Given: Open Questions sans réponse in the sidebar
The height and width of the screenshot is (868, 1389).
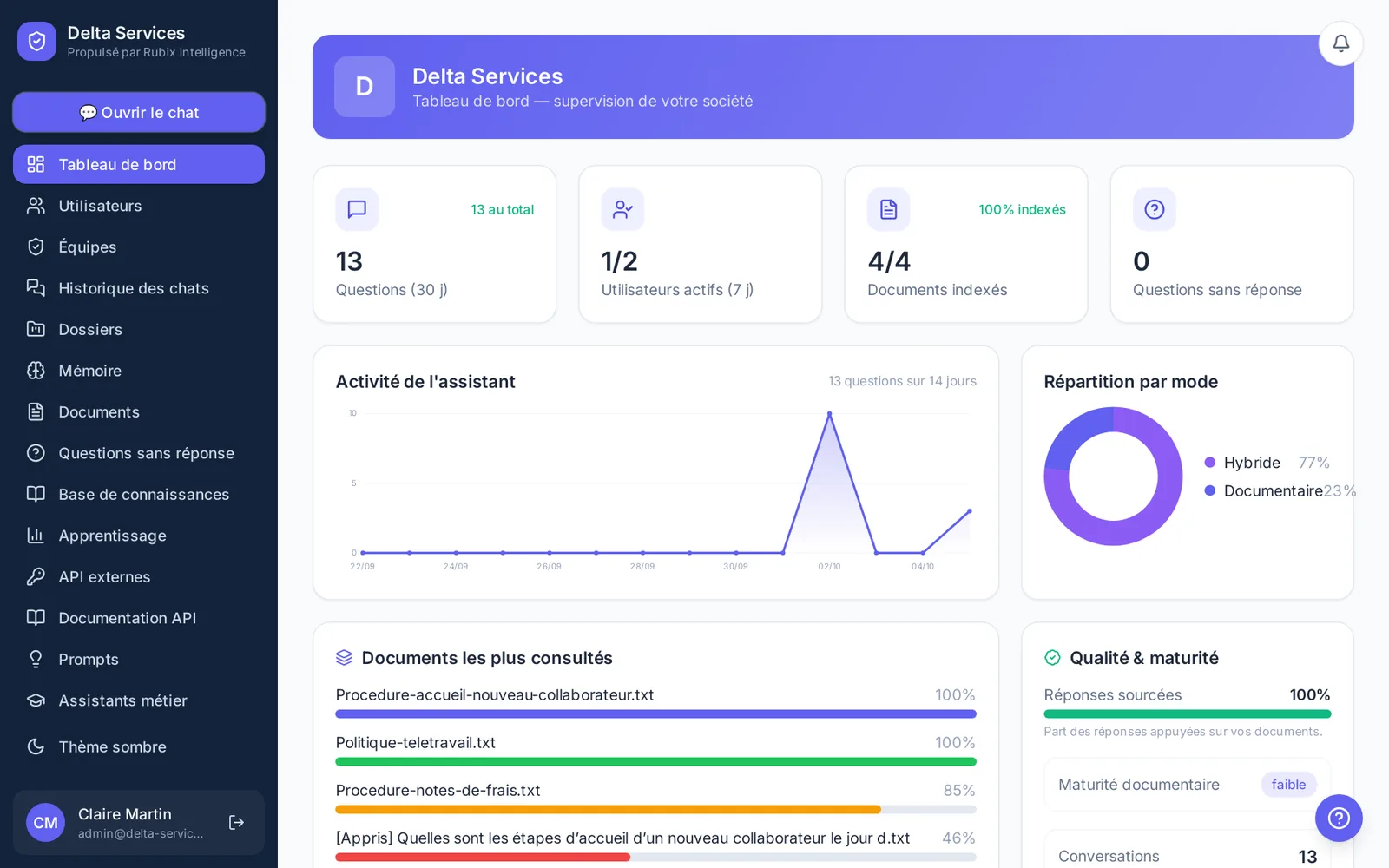Looking at the screenshot, I should 139,453.
